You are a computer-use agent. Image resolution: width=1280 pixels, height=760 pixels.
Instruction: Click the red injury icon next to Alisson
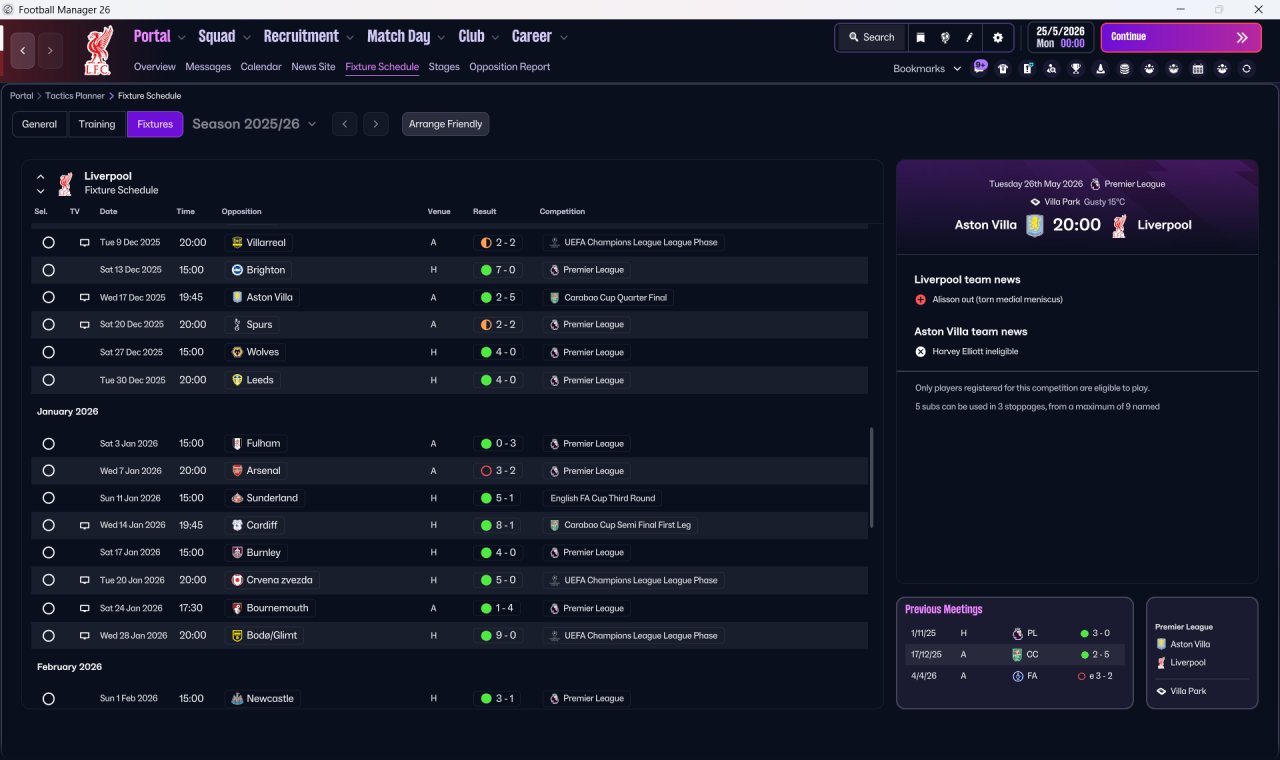tap(921, 300)
